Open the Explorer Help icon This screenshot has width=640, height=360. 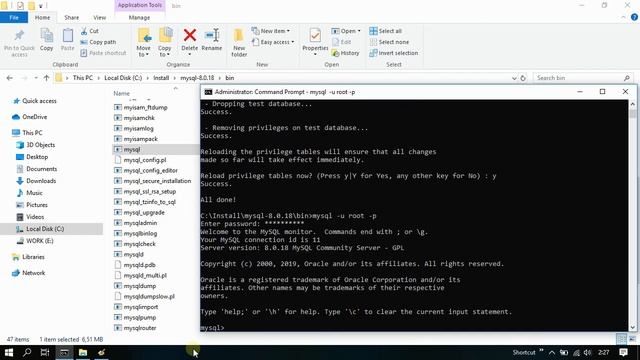[634, 17]
